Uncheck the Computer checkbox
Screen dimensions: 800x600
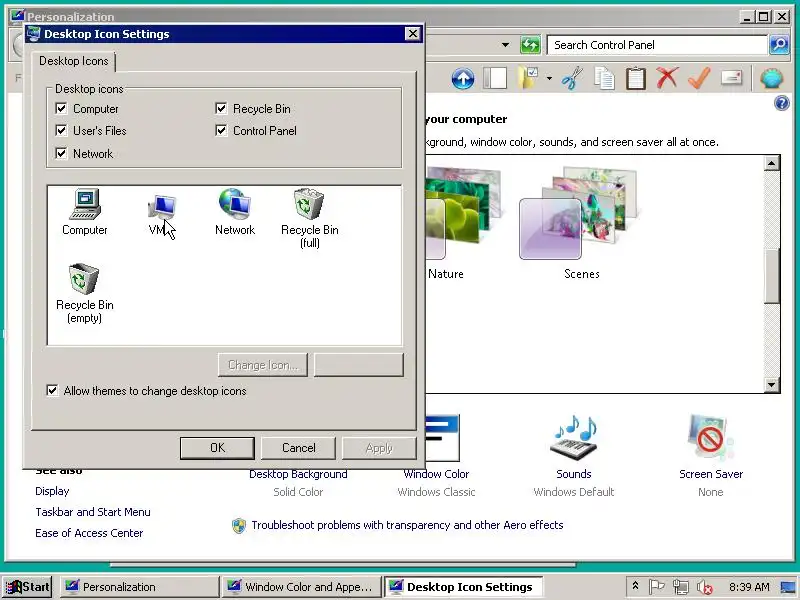click(61, 108)
